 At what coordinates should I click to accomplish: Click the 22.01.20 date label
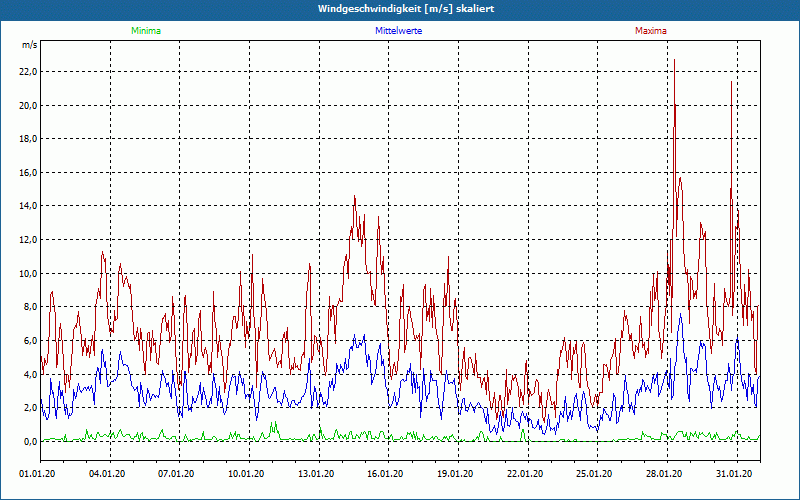(525, 474)
